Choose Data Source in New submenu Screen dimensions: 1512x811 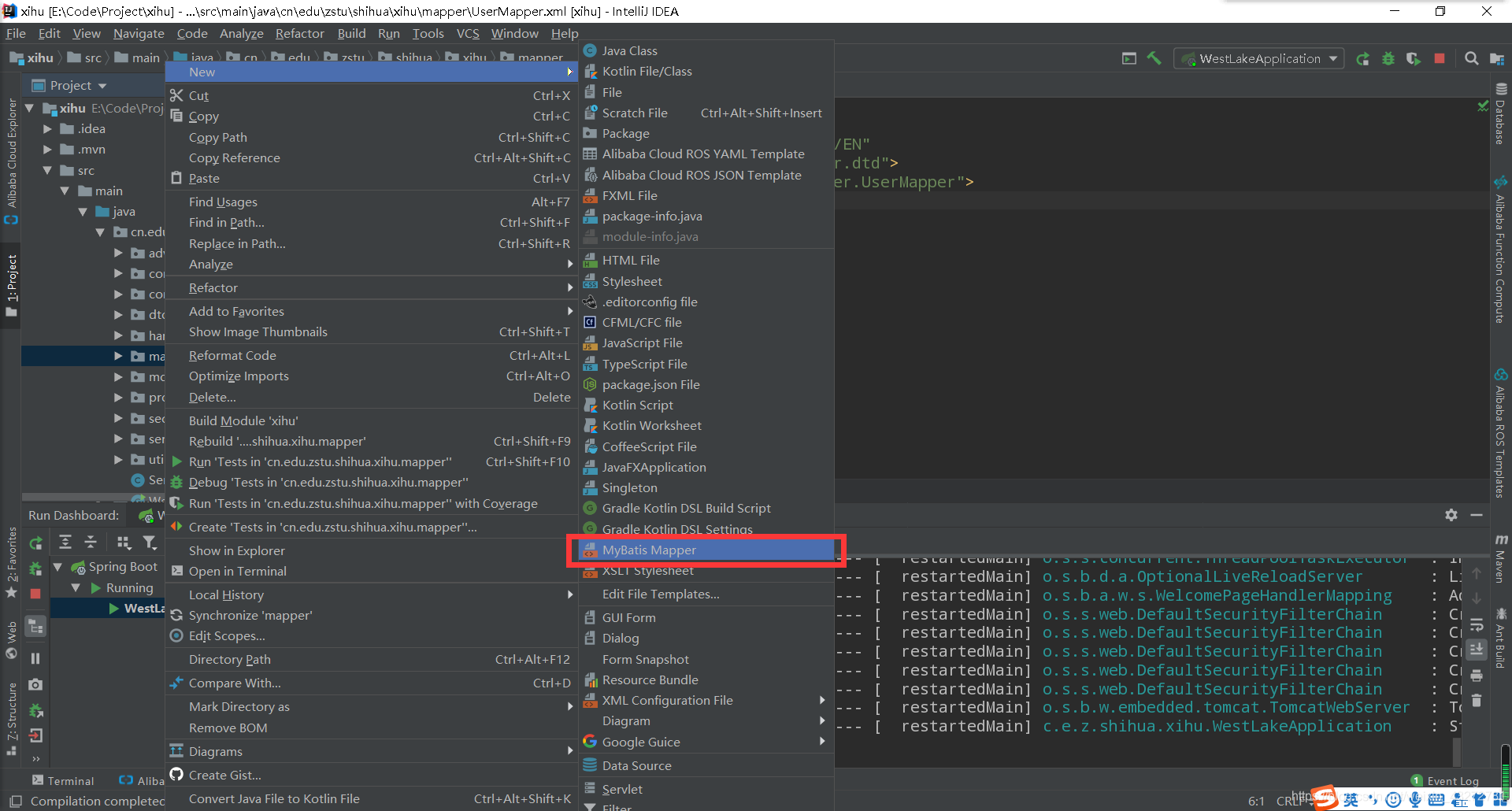pos(706,765)
